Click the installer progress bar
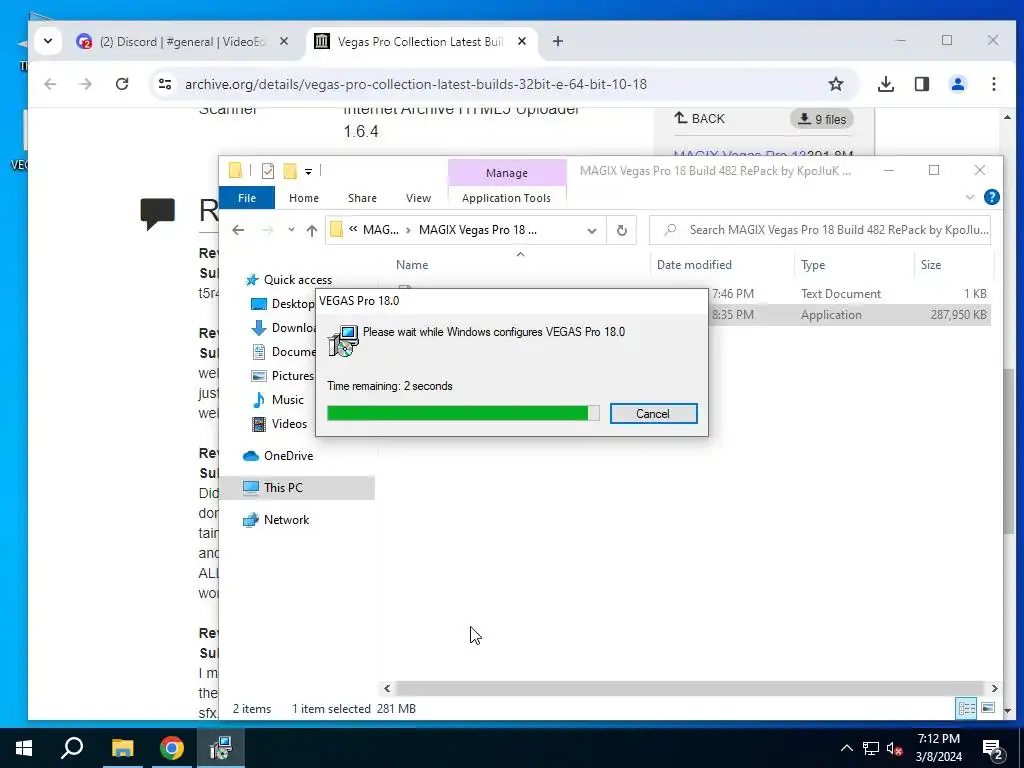The image size is (1024, 768). (x=463, y=413)
